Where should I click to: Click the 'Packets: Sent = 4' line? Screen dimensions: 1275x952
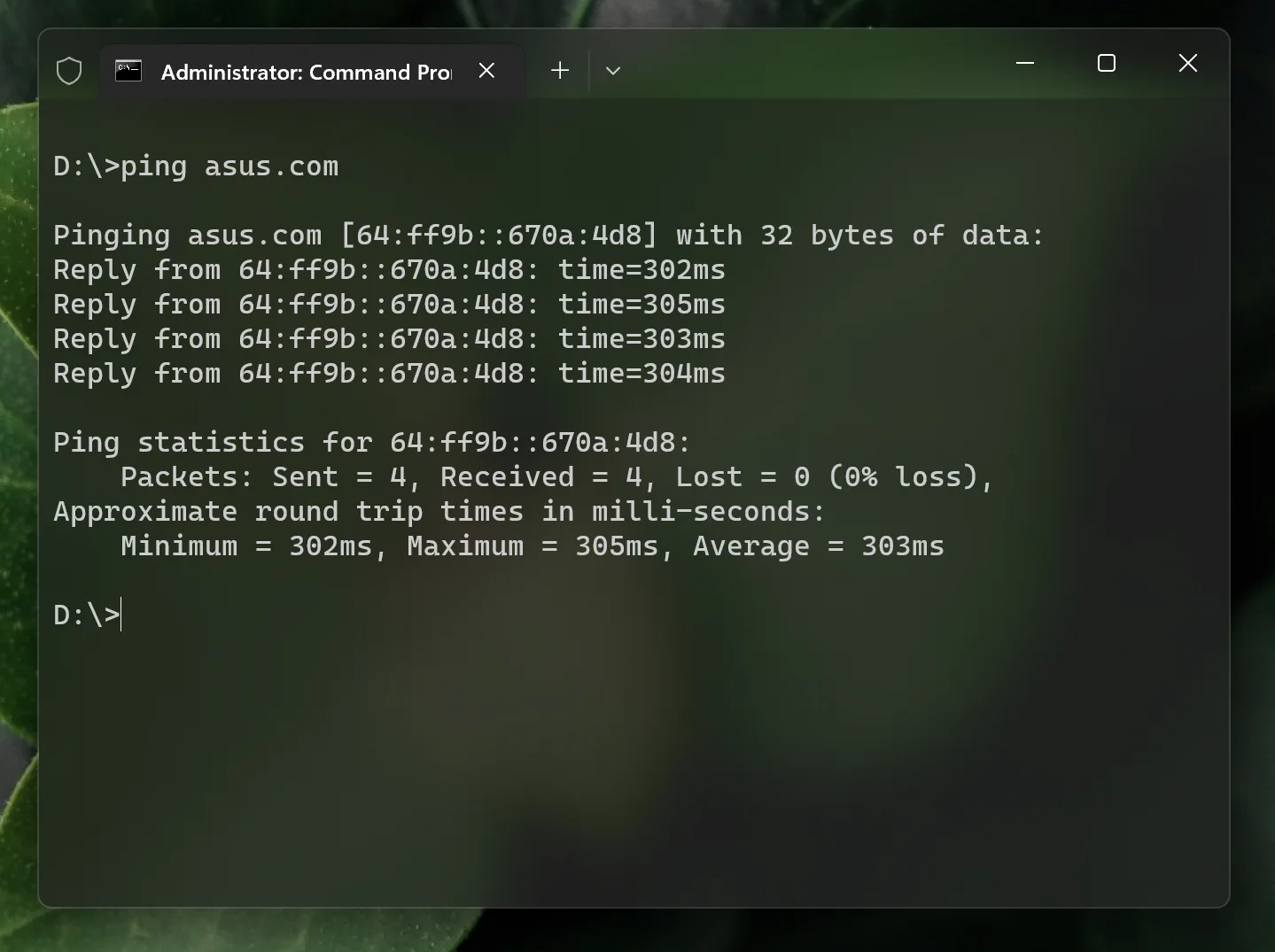pyautogui.click(x=557, y=477)
